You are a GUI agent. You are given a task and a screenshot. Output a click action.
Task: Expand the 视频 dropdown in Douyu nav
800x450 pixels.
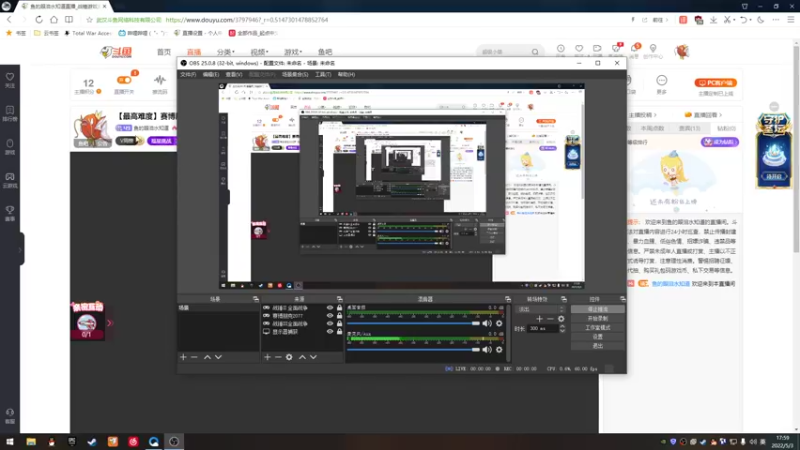tap(259, 52)
